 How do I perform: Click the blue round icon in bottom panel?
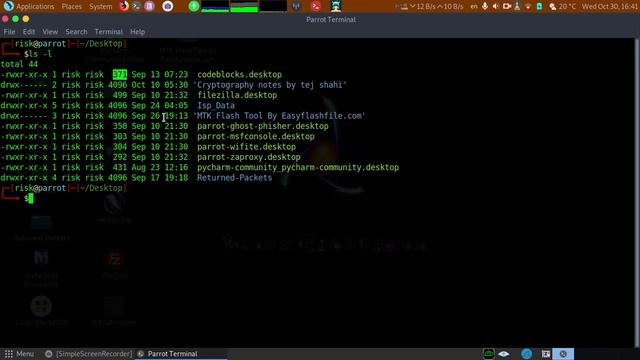coord(527,354)
